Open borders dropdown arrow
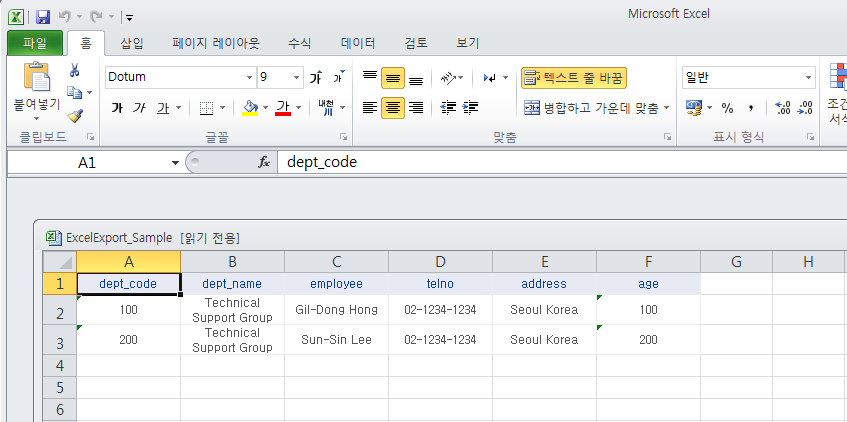The width and height of the screenshot is (847, 422). (222, 108)
